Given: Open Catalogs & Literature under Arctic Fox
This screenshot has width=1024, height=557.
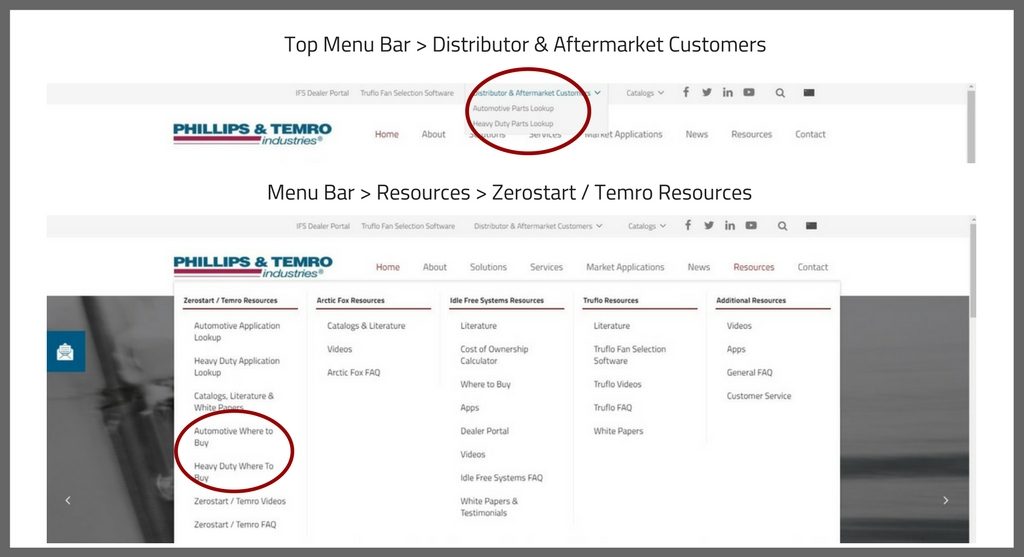Looking at the screenshot, I should pos(366,325).
